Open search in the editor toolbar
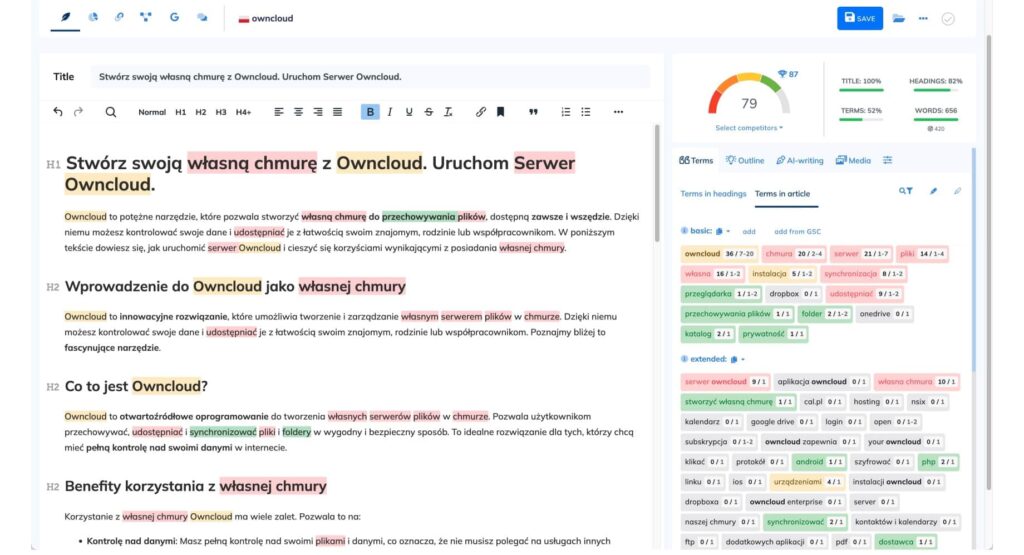 [x=111, y=112]
